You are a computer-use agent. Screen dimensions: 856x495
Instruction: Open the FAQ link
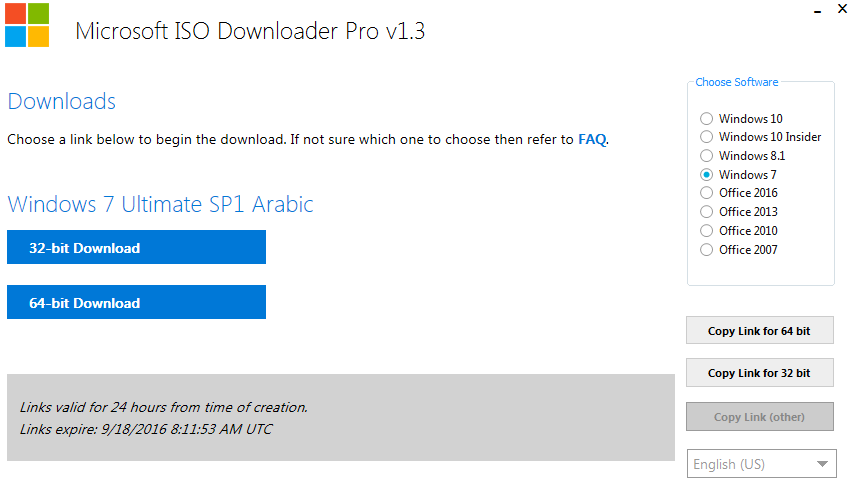(x=592, y=140)
